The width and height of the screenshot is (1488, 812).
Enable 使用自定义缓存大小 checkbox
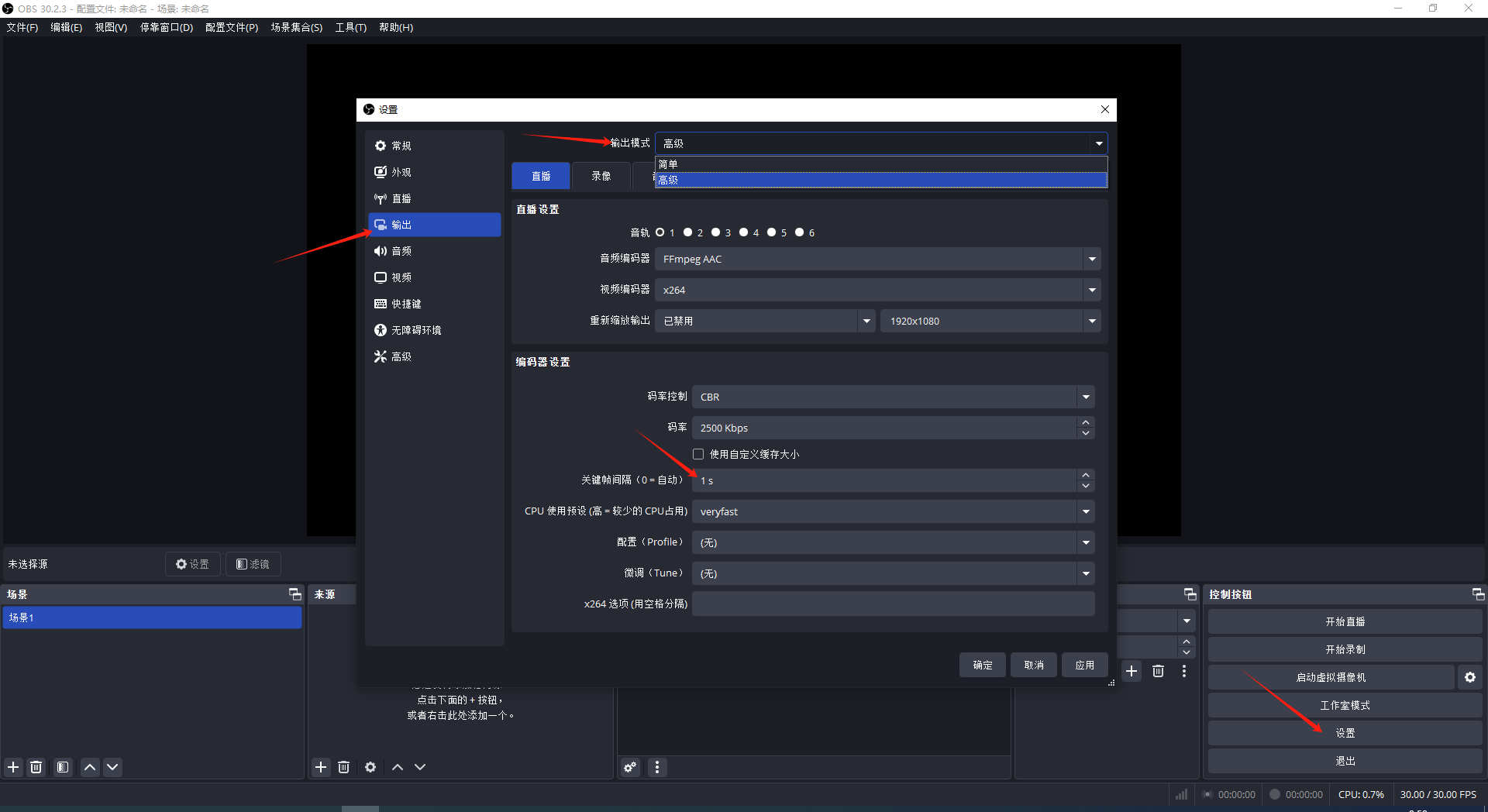(x=698, y=454)
